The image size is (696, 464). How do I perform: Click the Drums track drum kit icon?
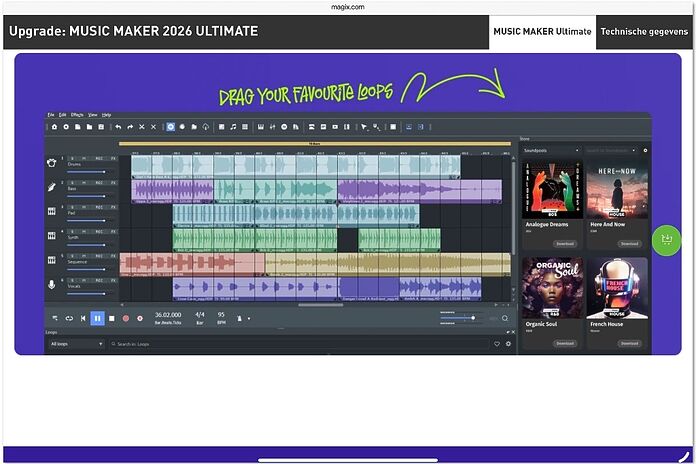(x=51, y=163)
